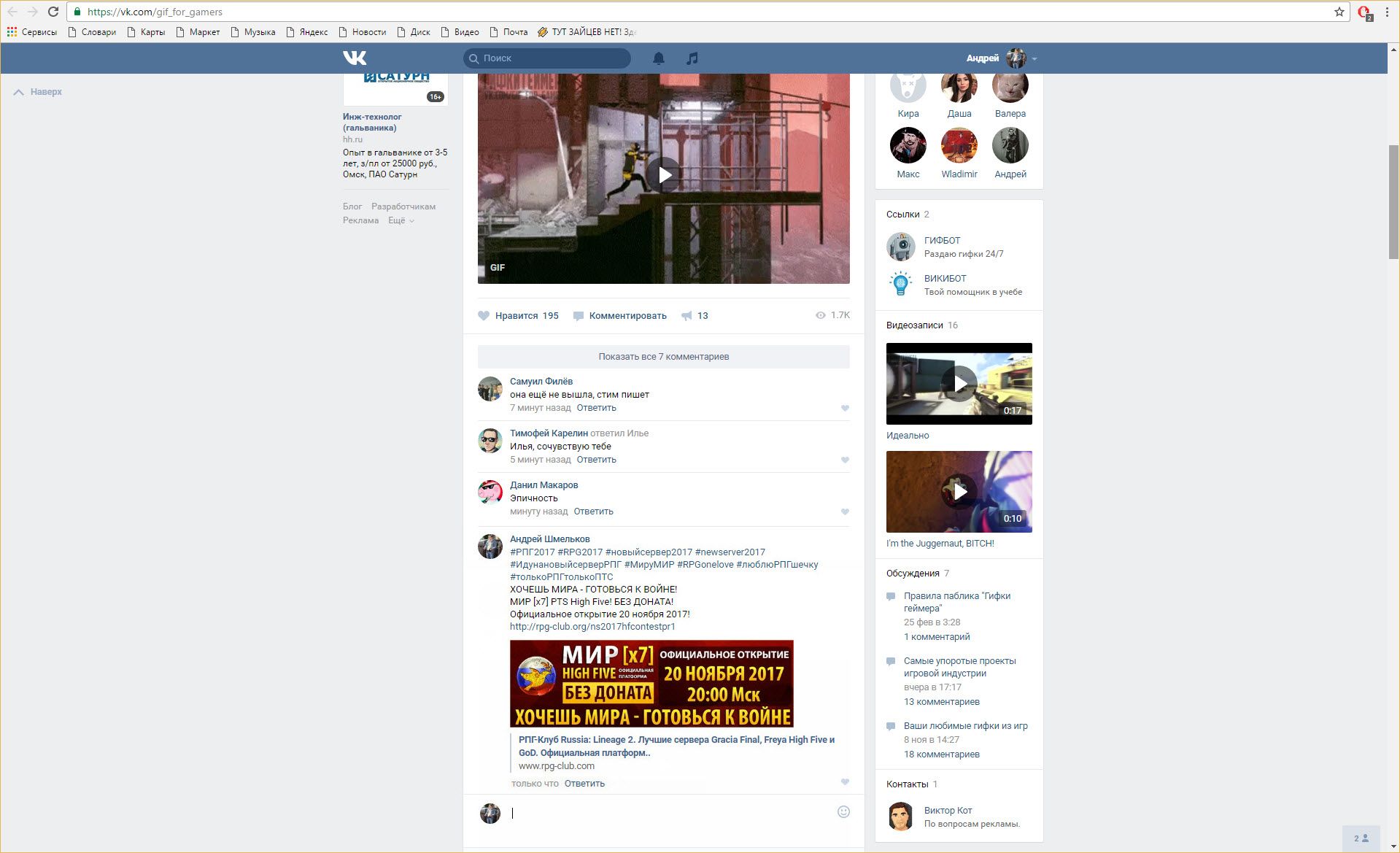Like Самуил Филёв's comment

tap(845, 409)
